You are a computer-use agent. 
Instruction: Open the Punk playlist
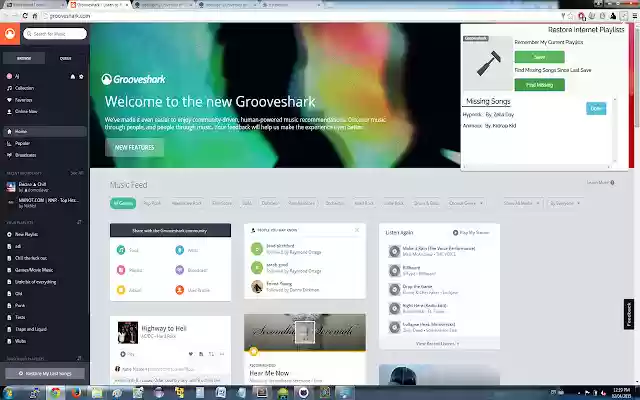click(x=20, y=305)
